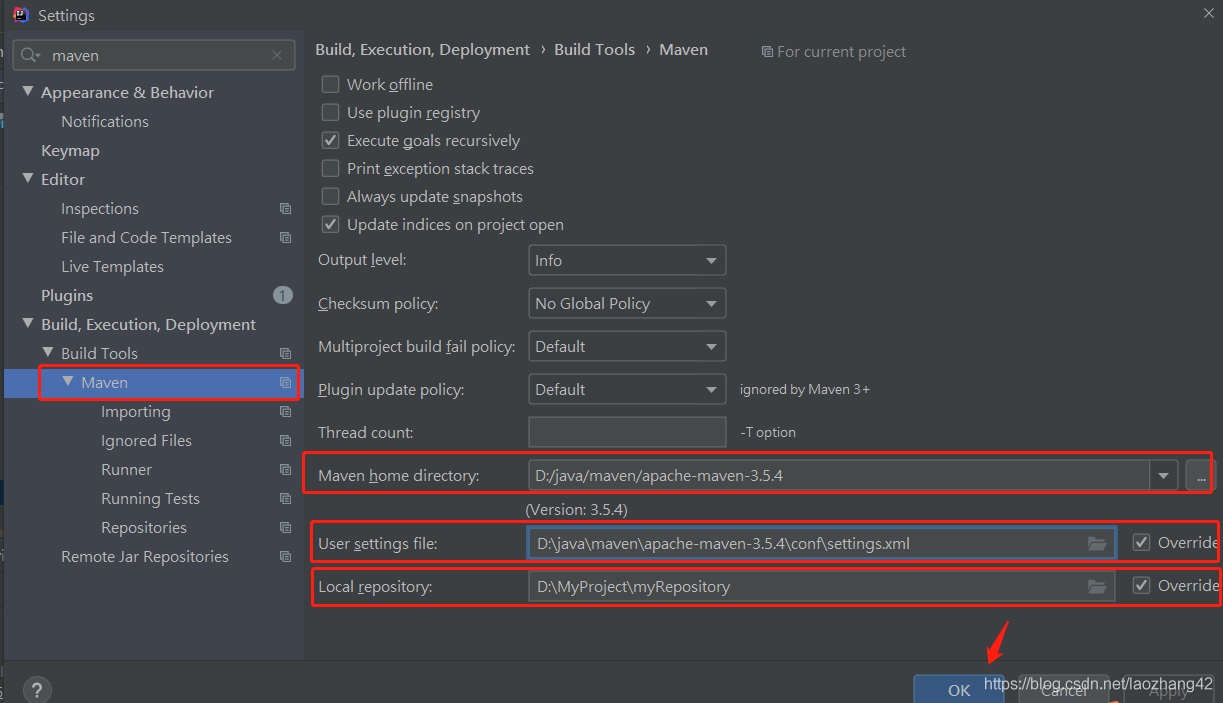
Task: Collapse the Appearance & Behavior tree node
Action: (x=28, y=92)
